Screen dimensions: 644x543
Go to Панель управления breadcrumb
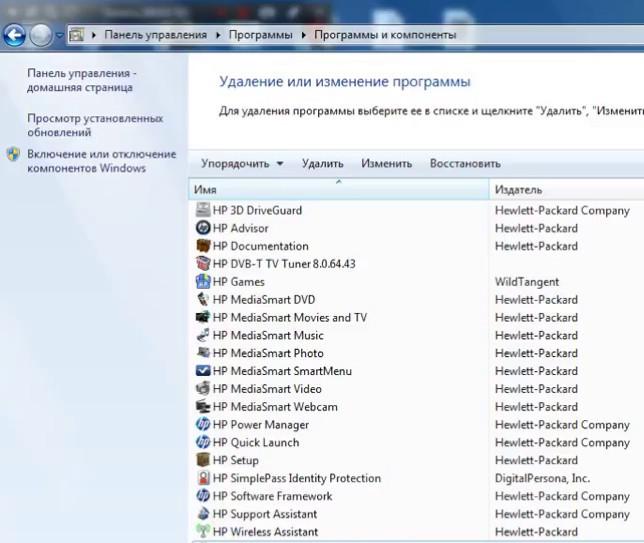coord(156,35)
